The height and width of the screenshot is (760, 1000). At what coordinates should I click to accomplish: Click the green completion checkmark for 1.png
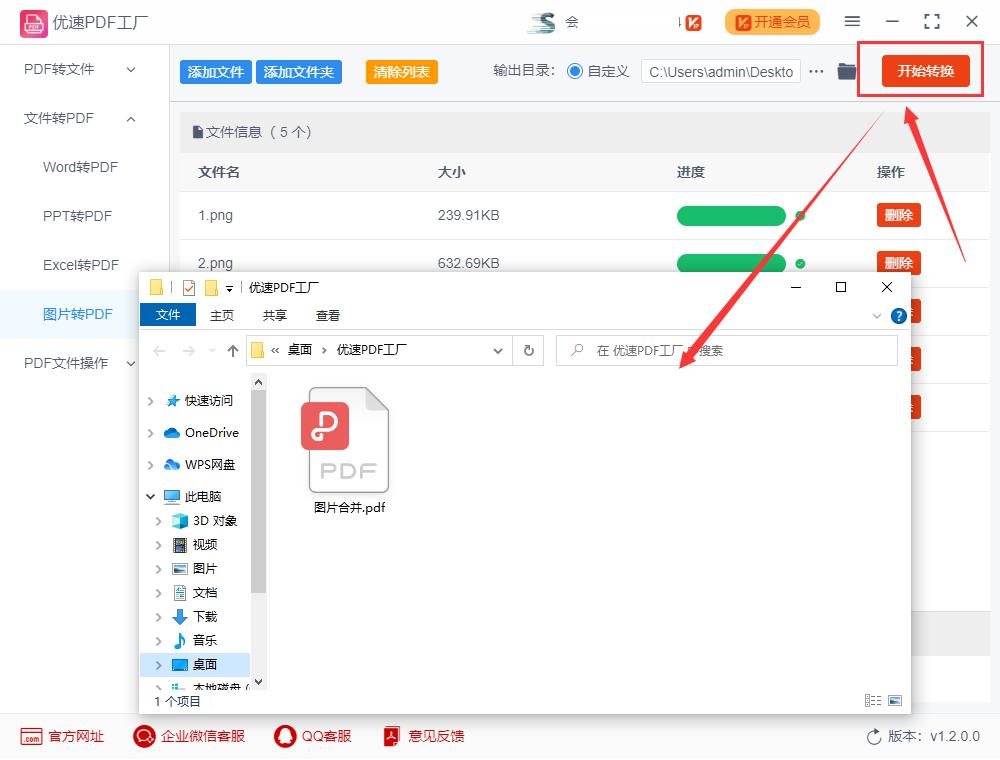tap(799, 215)
